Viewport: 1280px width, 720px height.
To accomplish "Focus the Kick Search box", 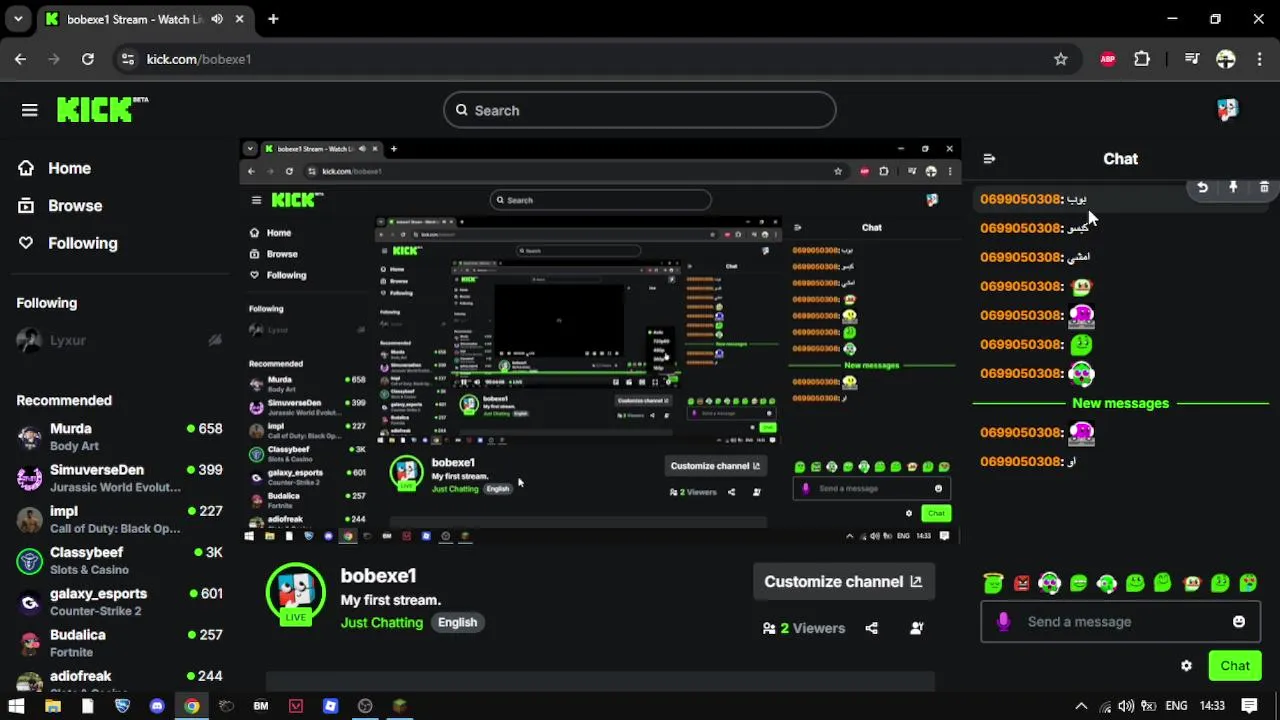I will click(640, 110).
